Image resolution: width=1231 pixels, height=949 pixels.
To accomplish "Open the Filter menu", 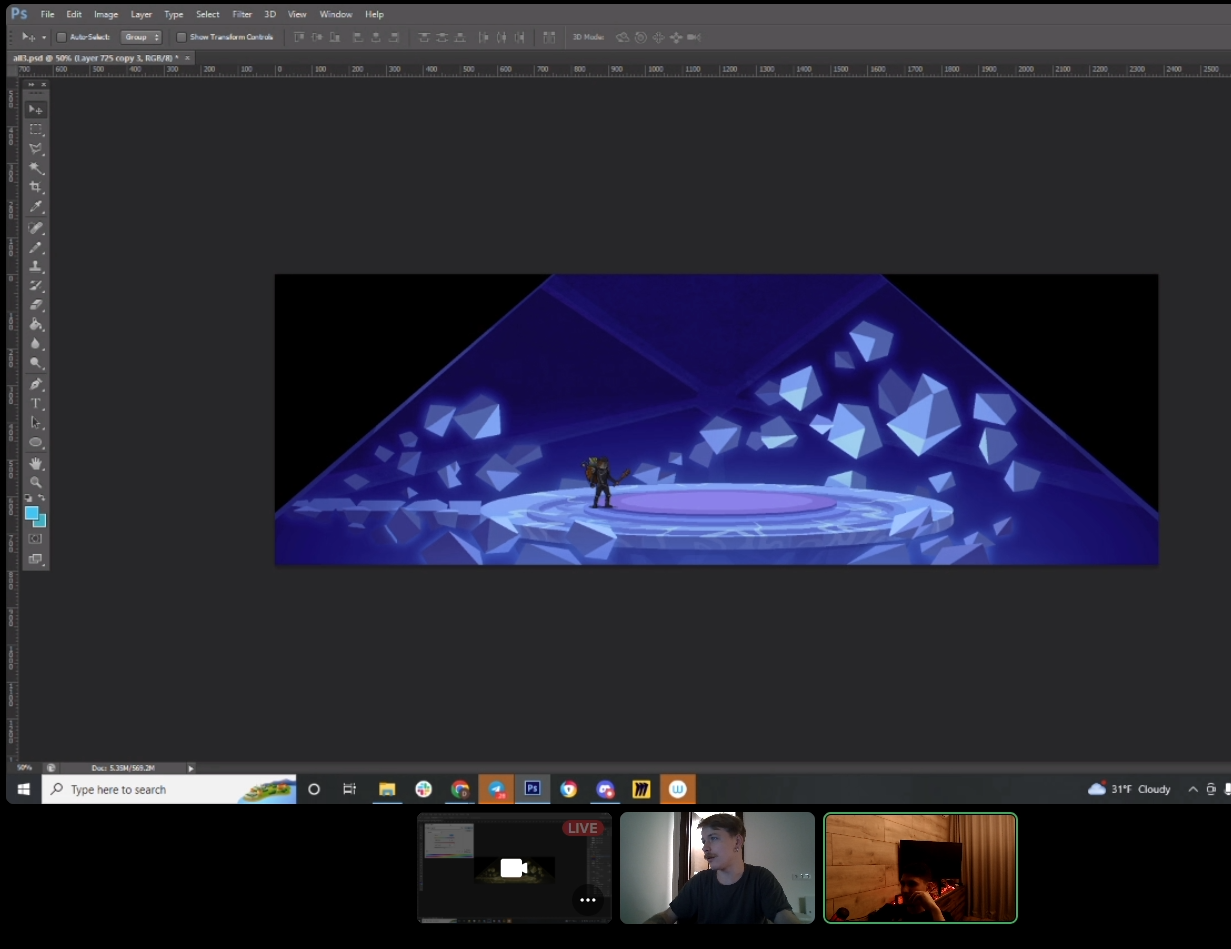I will 242,14.
